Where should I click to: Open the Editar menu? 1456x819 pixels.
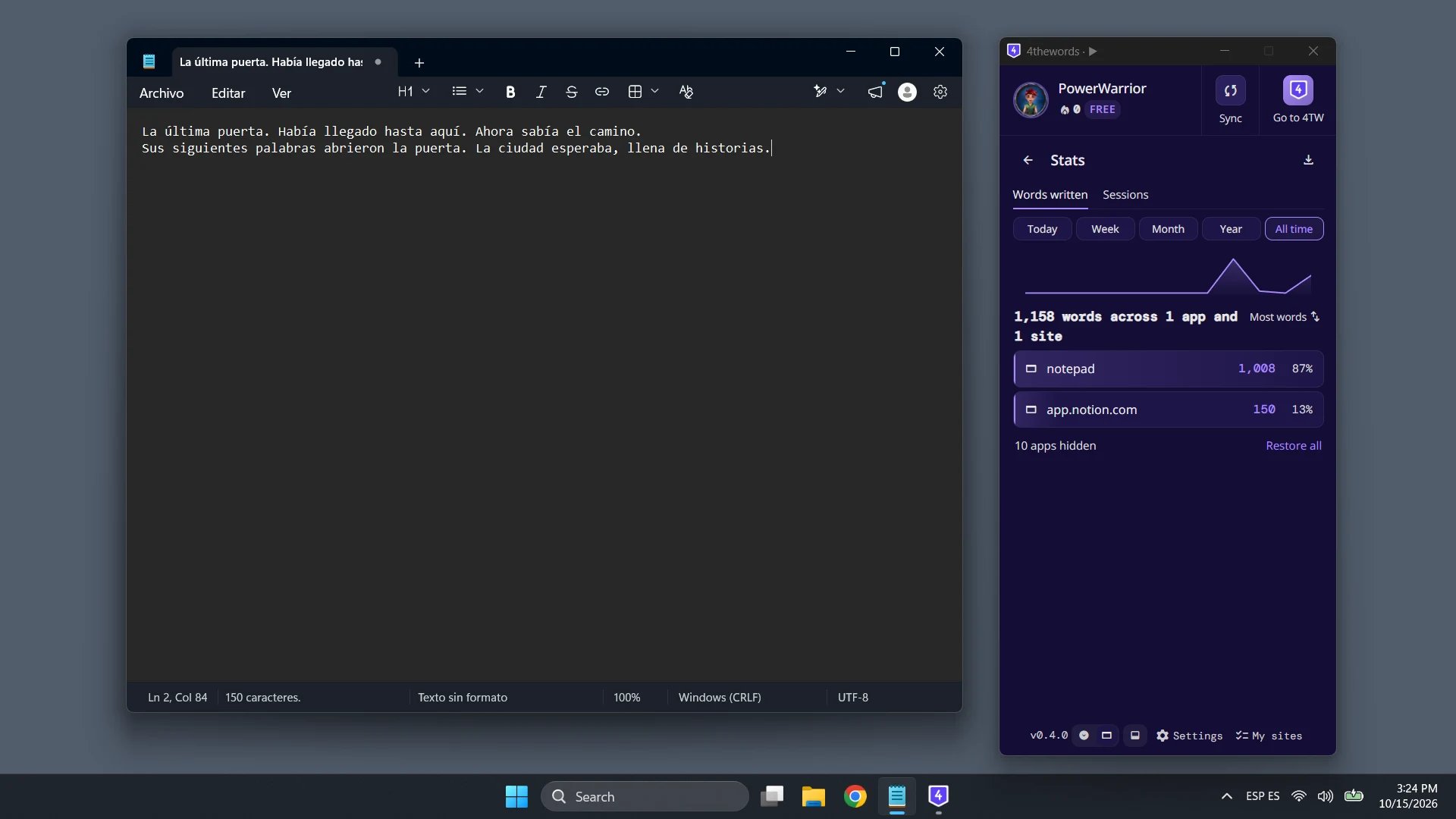coord(228,93)
